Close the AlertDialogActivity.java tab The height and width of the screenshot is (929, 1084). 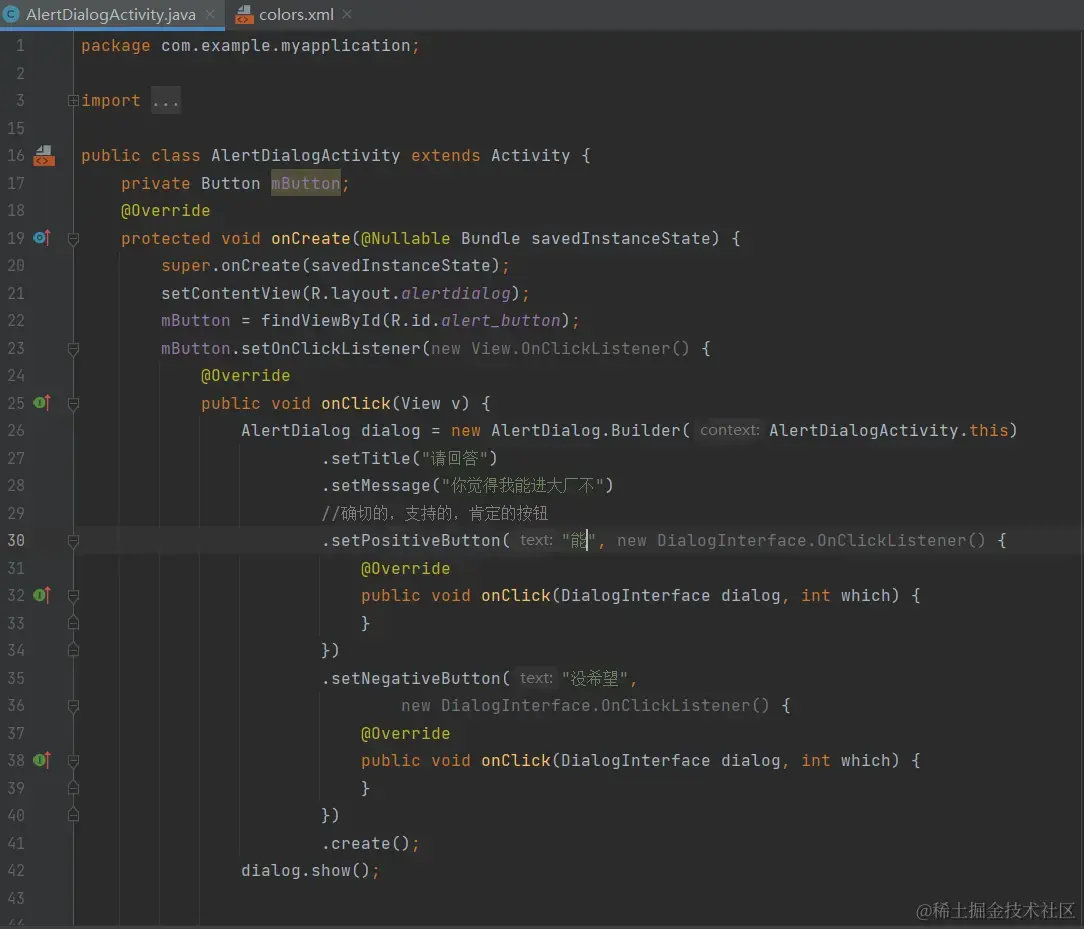coord(210,15)
